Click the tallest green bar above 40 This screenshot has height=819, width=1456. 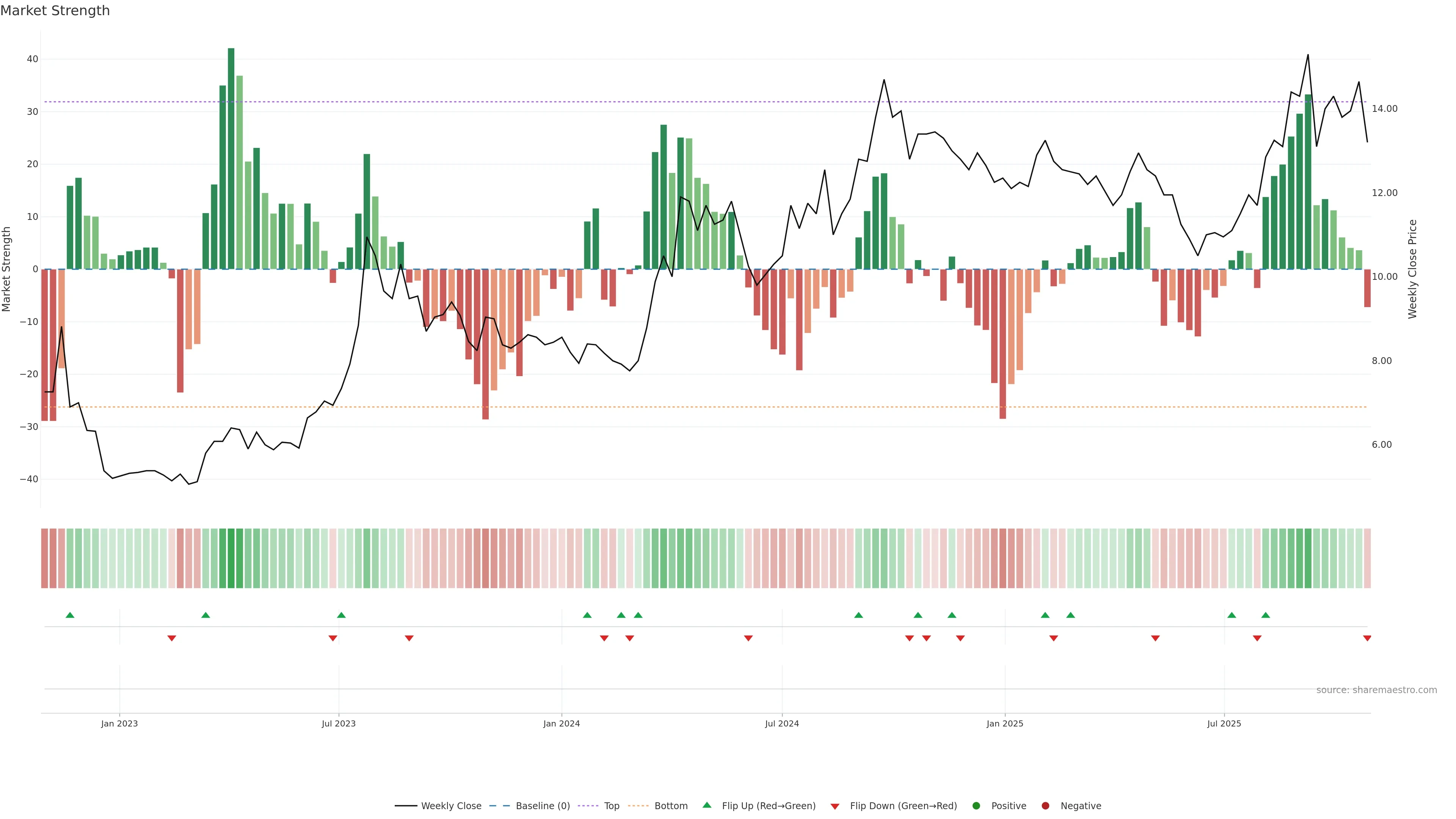(231, 158)
